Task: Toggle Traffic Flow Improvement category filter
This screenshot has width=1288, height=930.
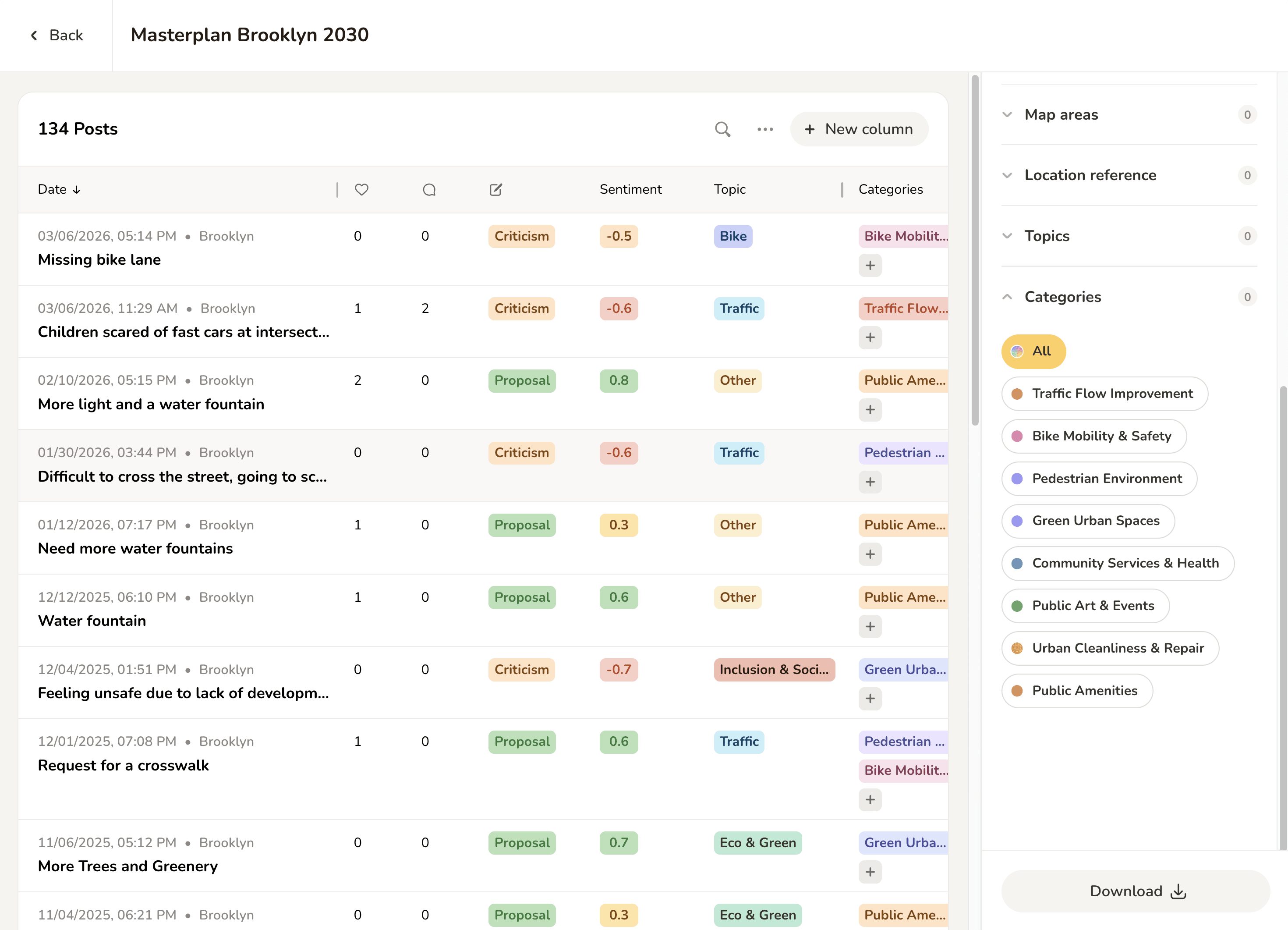Action: (1104, 394)
